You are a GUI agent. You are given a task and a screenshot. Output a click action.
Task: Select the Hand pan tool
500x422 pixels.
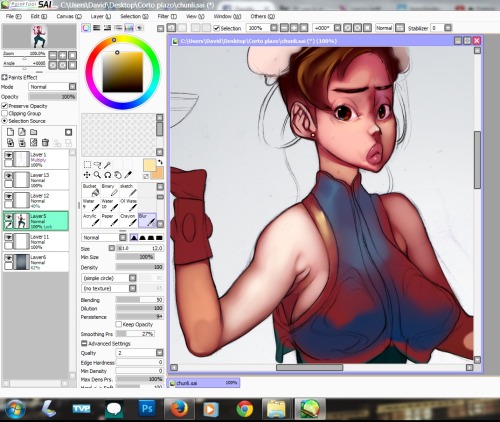pyautogui.click(x=118, y=175)
